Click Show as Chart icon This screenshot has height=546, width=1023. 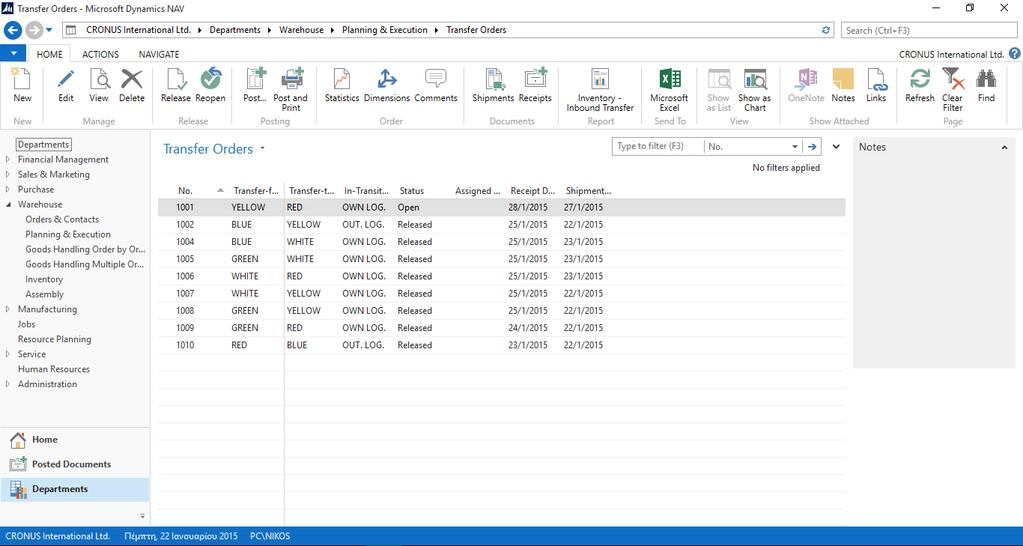click(x=755, y=79)
